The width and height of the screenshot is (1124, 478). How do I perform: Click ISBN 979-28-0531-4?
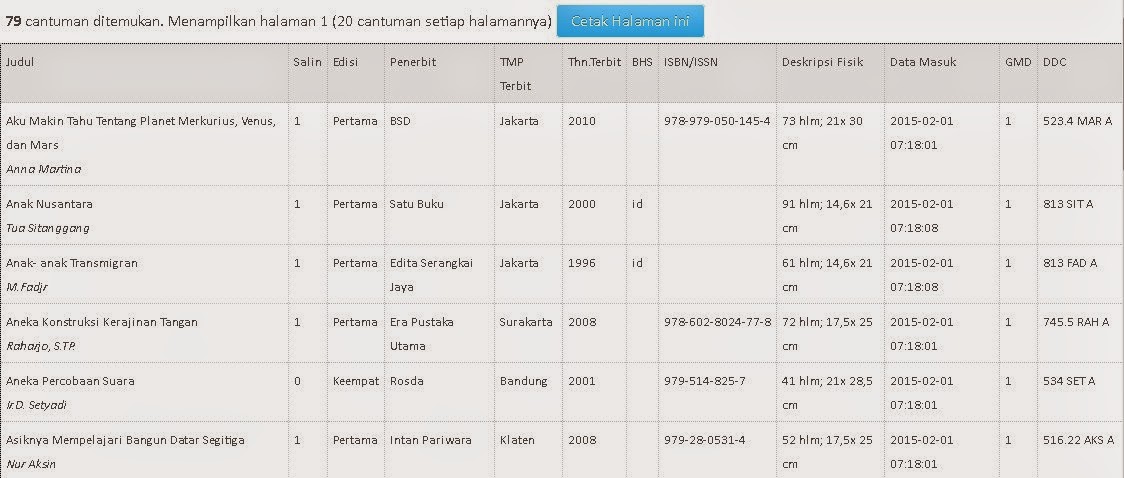tap(705, 440)
